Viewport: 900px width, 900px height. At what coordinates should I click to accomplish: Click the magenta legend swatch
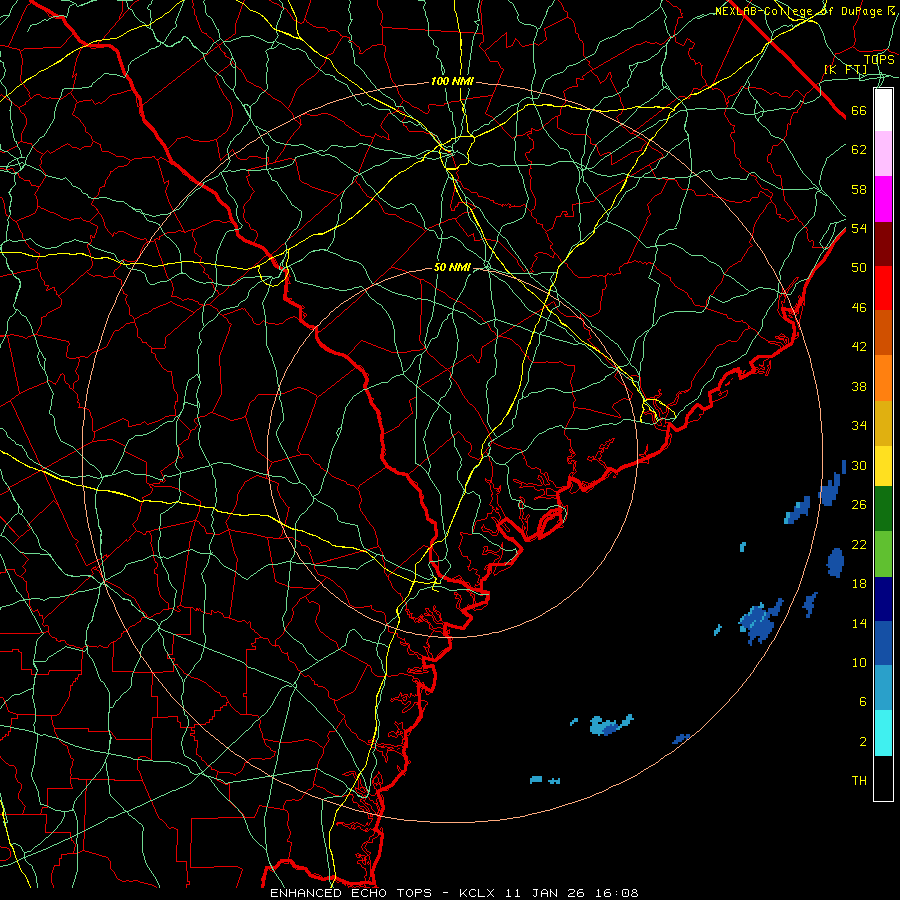883,199
